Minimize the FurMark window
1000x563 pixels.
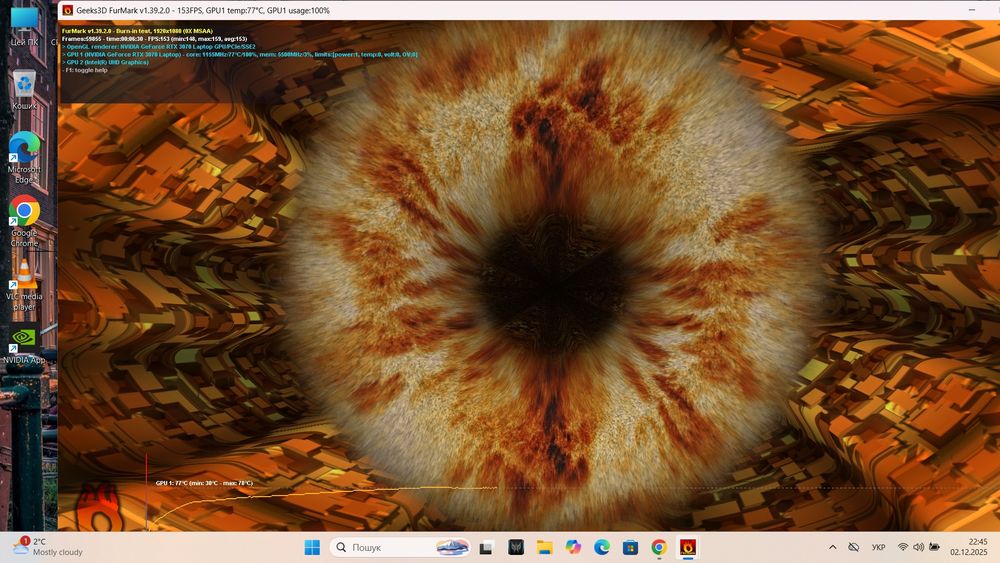tap(971, 10)
